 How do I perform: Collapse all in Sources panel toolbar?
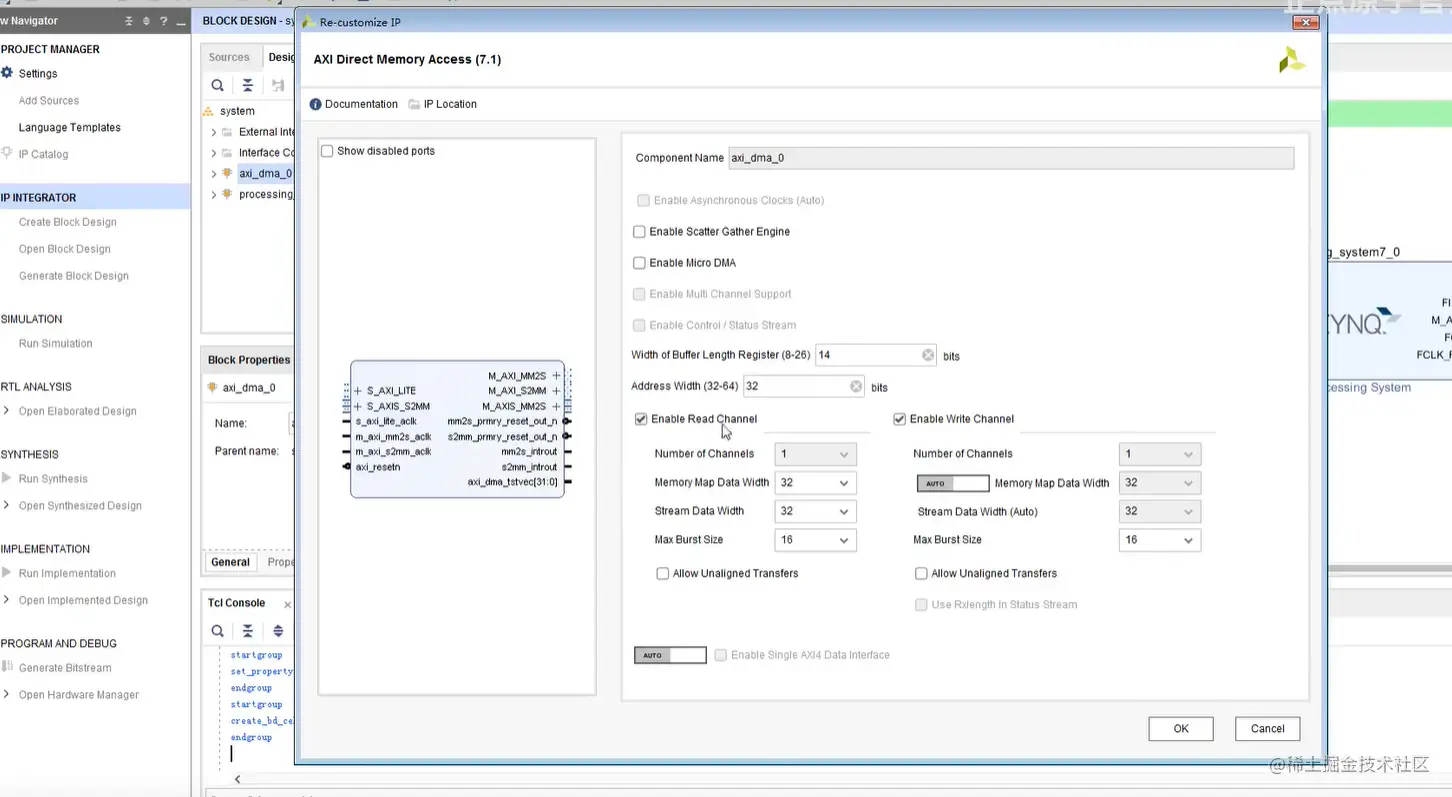pos(247,86)
